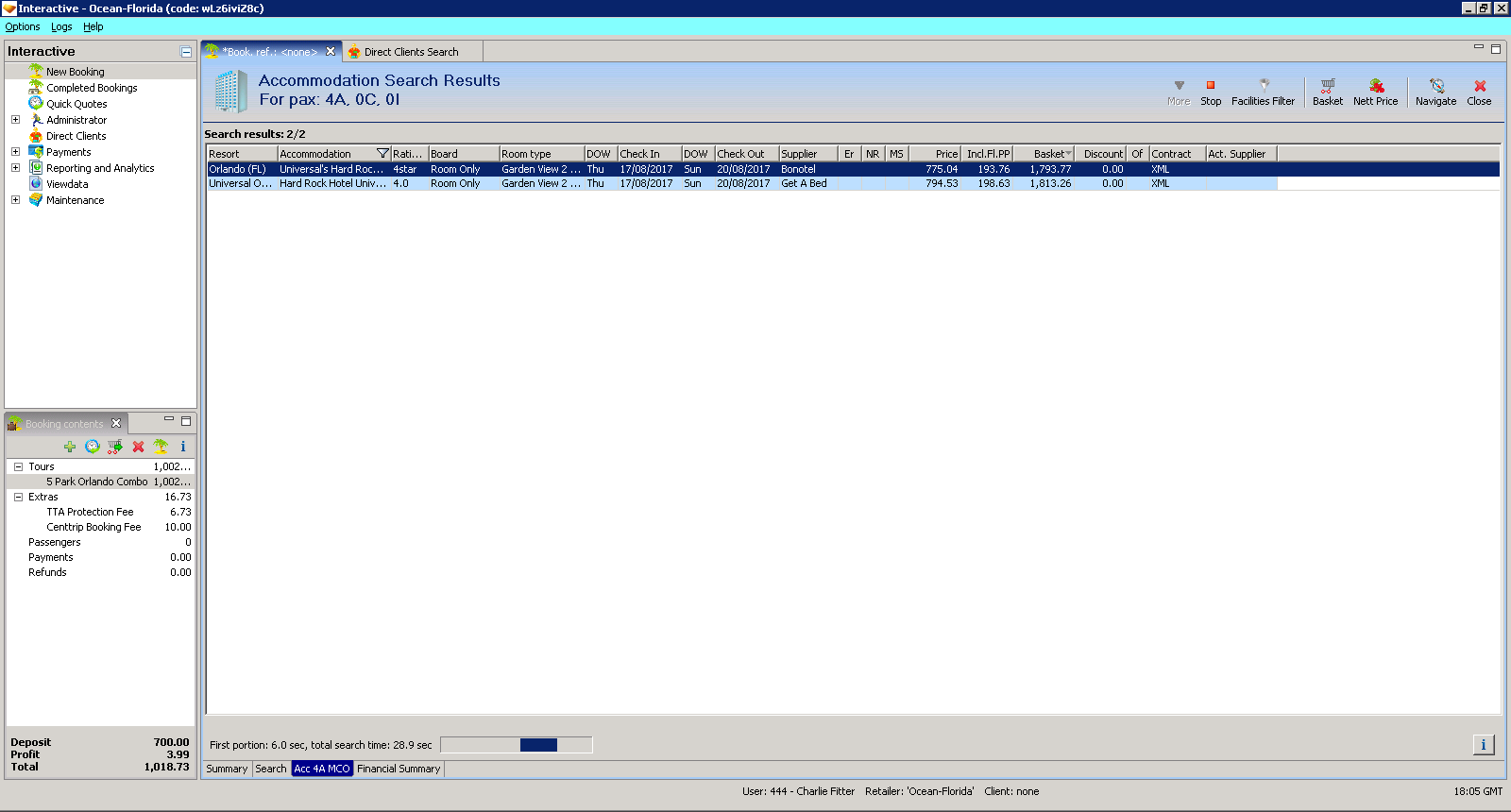Collapse the Tours group in Booking contents

(18, 466)
